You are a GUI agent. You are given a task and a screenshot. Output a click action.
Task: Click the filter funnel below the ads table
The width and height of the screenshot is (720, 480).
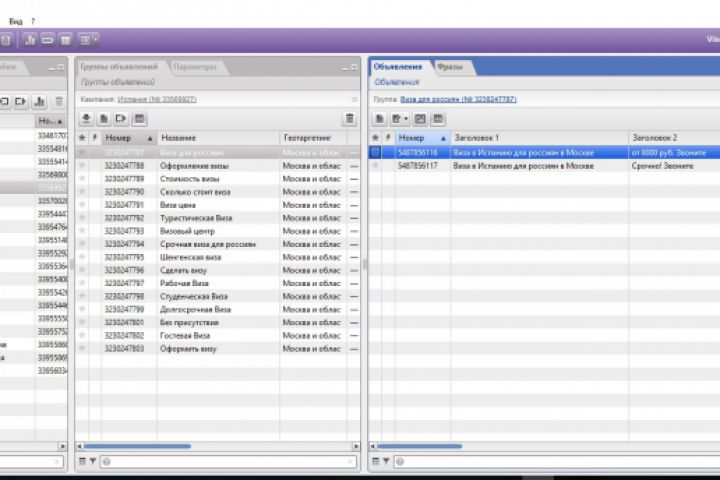[386, 461]
